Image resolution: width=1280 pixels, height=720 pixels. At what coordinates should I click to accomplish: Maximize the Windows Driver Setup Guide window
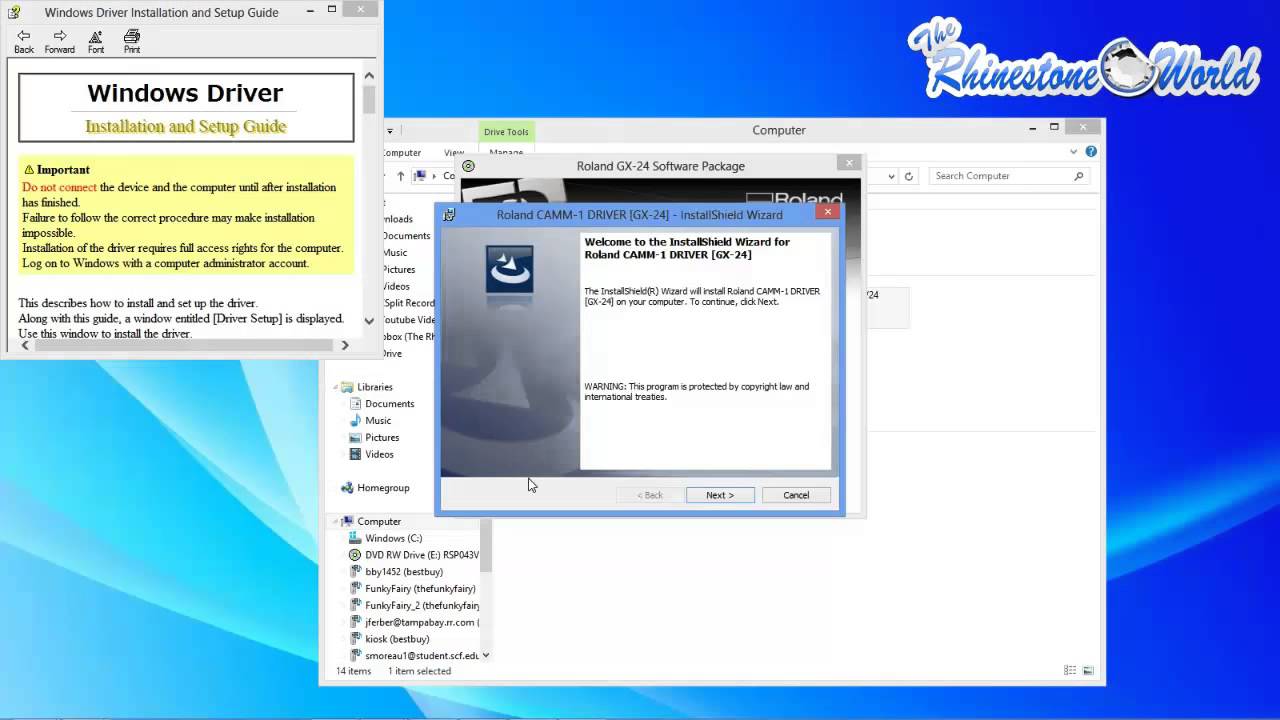pyautogui.click(x=332, y=9)
